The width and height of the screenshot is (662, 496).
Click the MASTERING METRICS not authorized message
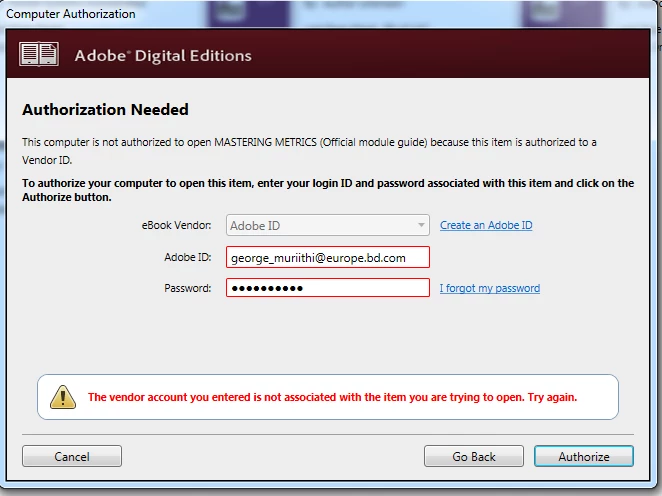coord(309,151)
